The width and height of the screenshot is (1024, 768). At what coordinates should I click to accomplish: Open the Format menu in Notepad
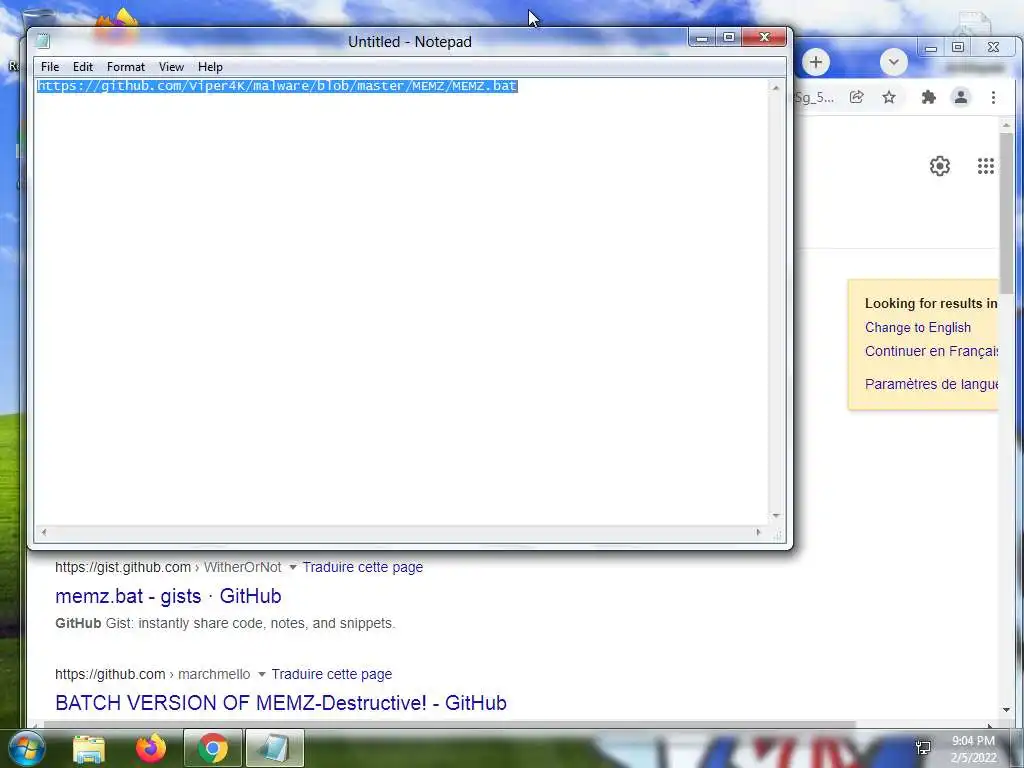pos(125,67)
